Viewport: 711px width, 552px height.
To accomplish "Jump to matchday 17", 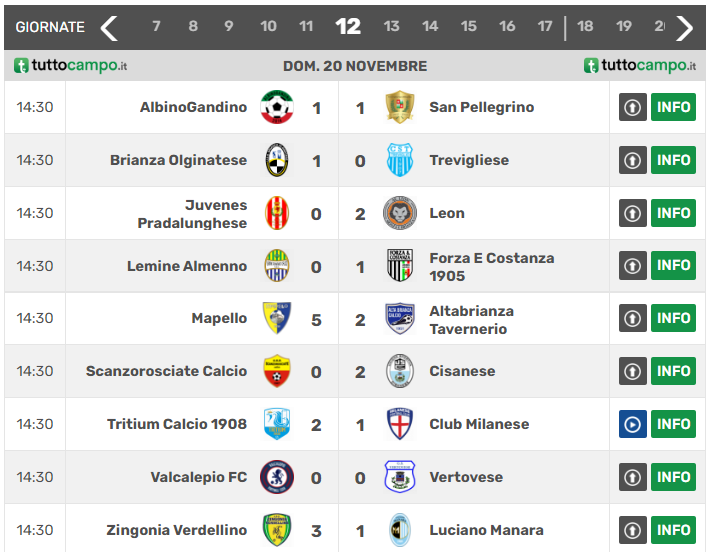I will 545,27.
